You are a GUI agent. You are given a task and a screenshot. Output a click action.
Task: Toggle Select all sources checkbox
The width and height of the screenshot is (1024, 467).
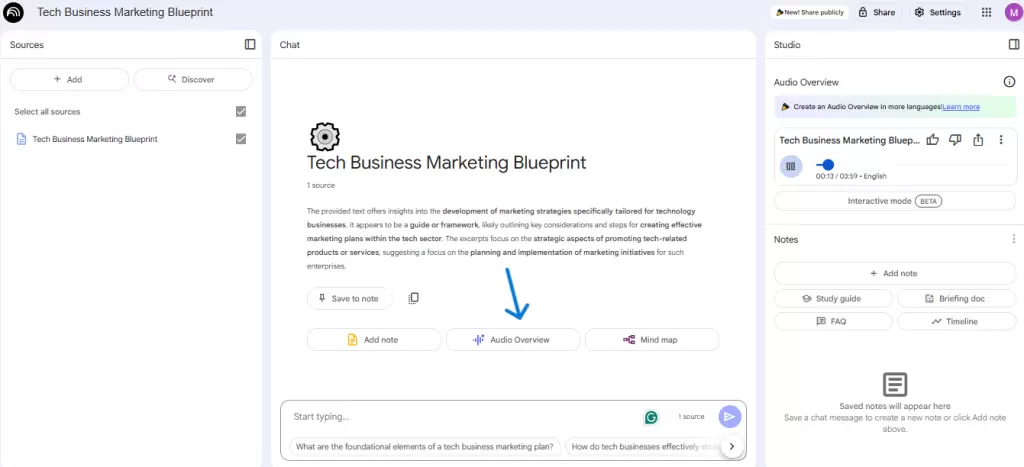pyautogui.click(x=241, y=112)
